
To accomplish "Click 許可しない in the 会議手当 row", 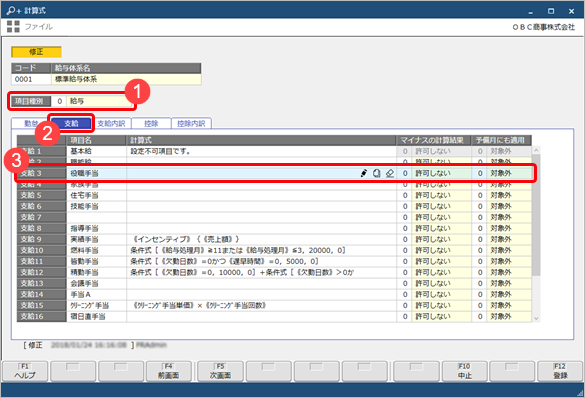I will 441,283.
